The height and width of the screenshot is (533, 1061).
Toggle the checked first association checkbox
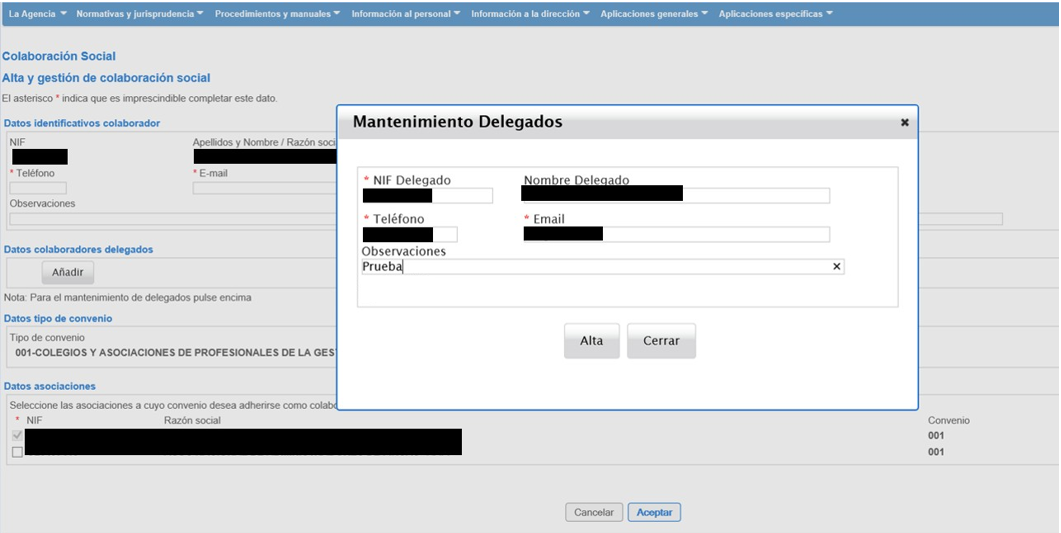click(x=16, y=436)
